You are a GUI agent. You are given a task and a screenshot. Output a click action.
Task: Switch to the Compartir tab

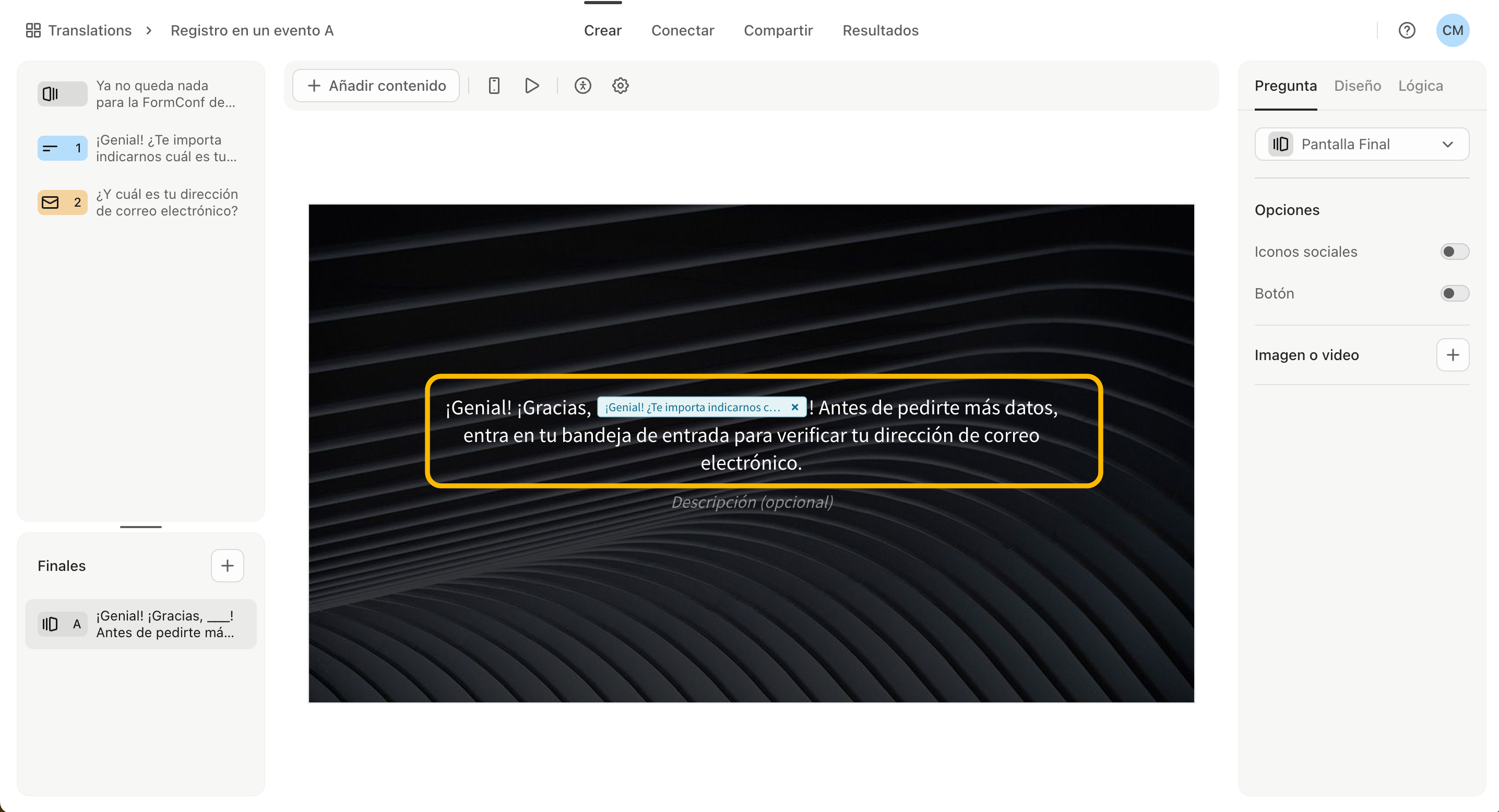(x=778, y=30)
